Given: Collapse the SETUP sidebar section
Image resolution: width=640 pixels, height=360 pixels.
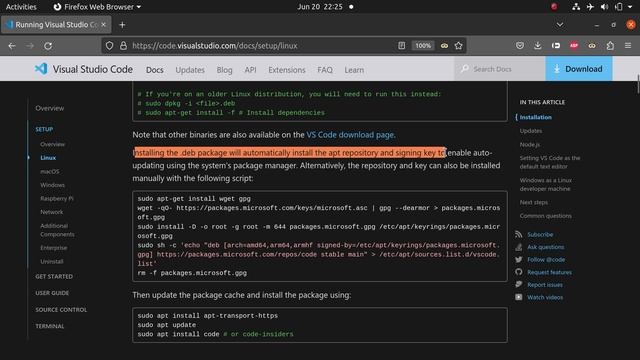Looking at the screenshot, I should [x=44, y=129].
